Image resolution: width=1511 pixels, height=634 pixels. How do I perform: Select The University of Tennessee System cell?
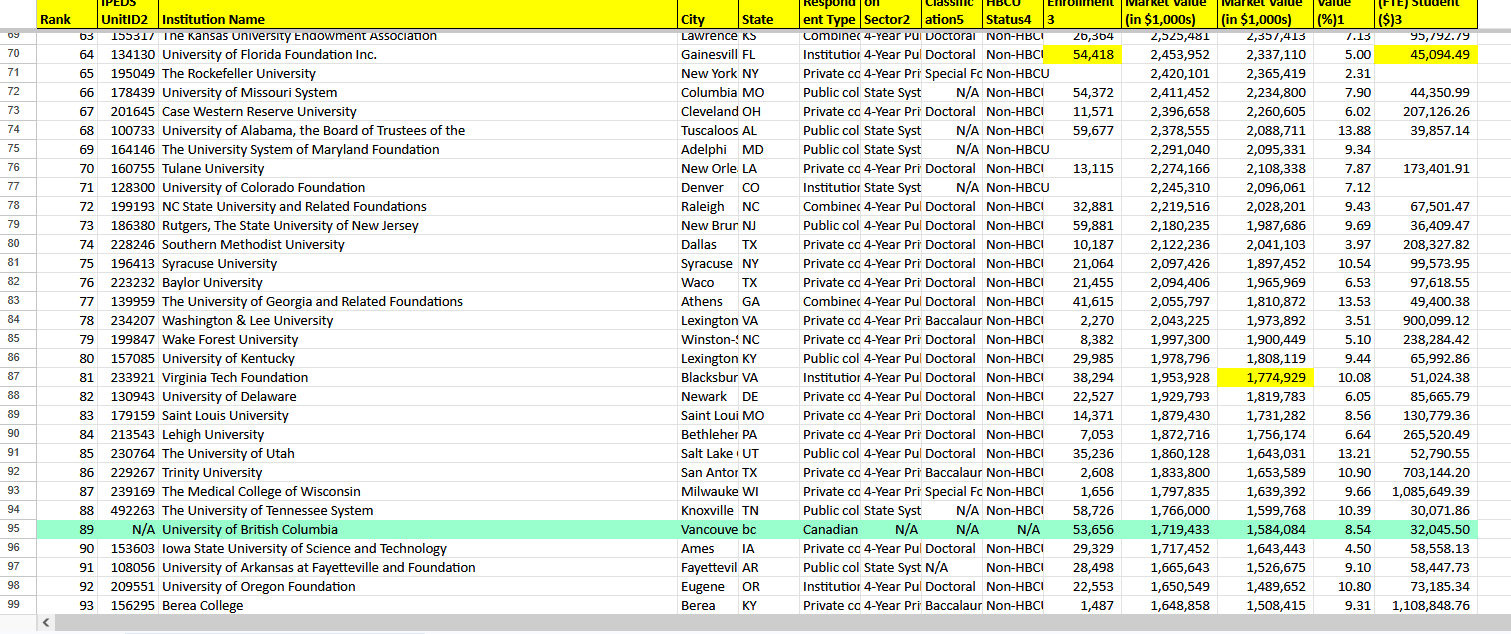tap(417, 510)
